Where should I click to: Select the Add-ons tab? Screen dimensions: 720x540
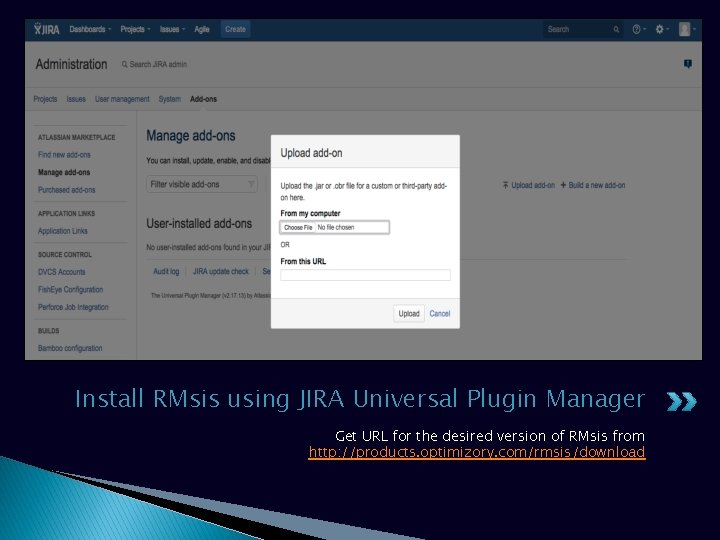pyautogui.click(x=203, y=99)
